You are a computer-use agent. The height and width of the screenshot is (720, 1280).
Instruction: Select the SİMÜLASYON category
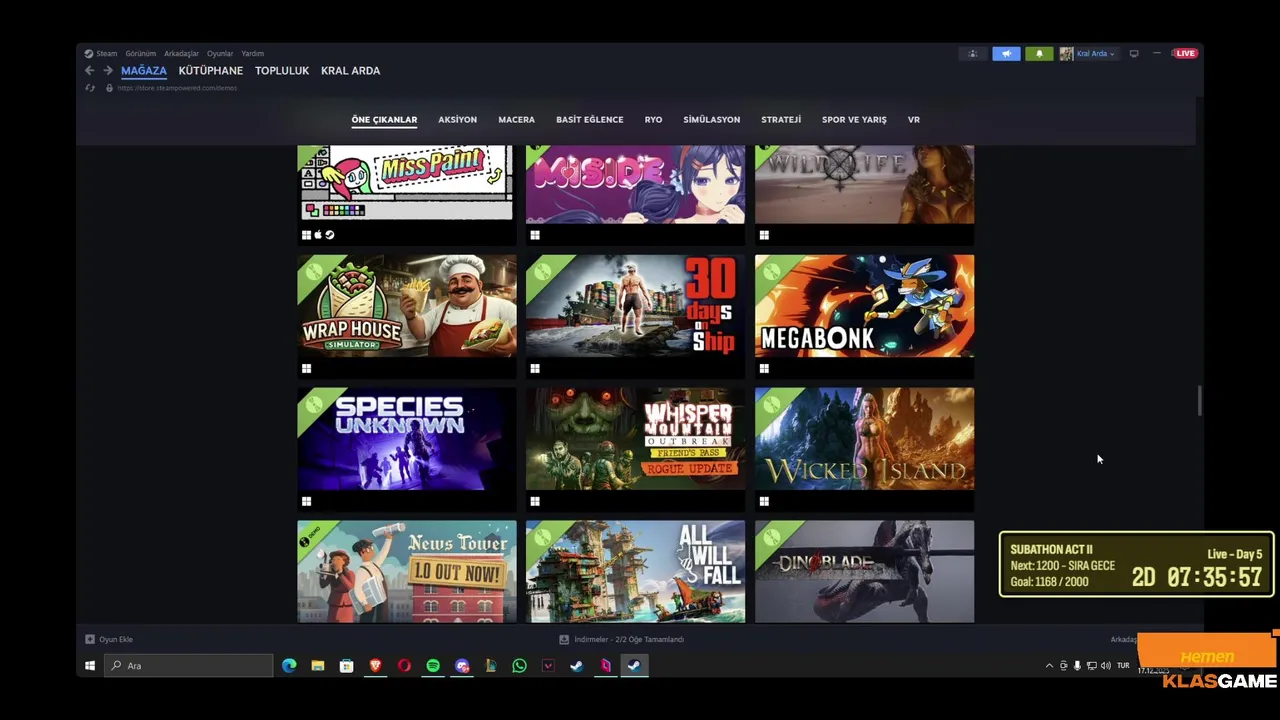coord(712,120)
